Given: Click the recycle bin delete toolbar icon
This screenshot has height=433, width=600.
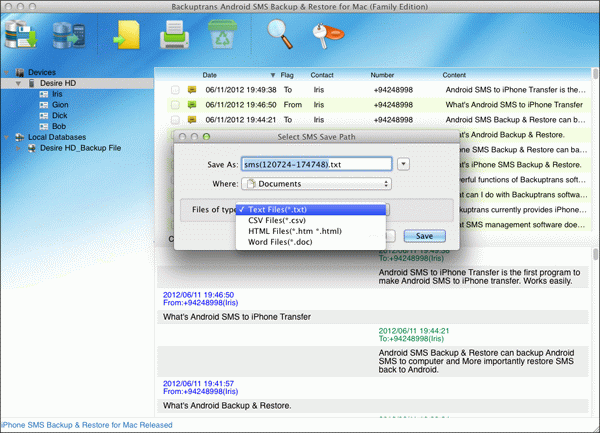Looking at the screenshot, I should point(222,34).
